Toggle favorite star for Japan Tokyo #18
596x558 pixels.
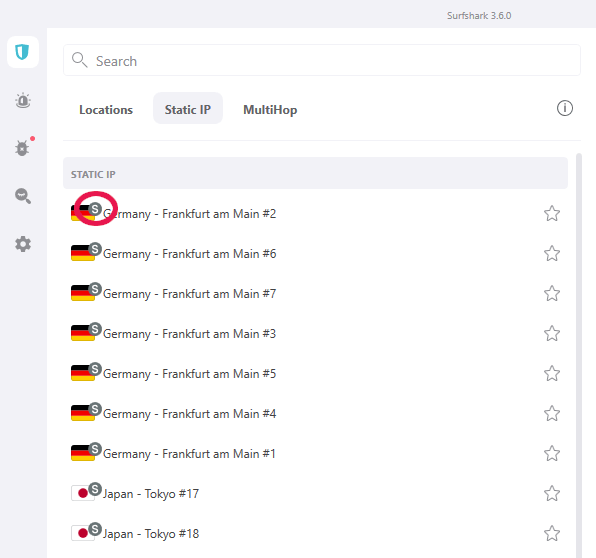(552, 533)
